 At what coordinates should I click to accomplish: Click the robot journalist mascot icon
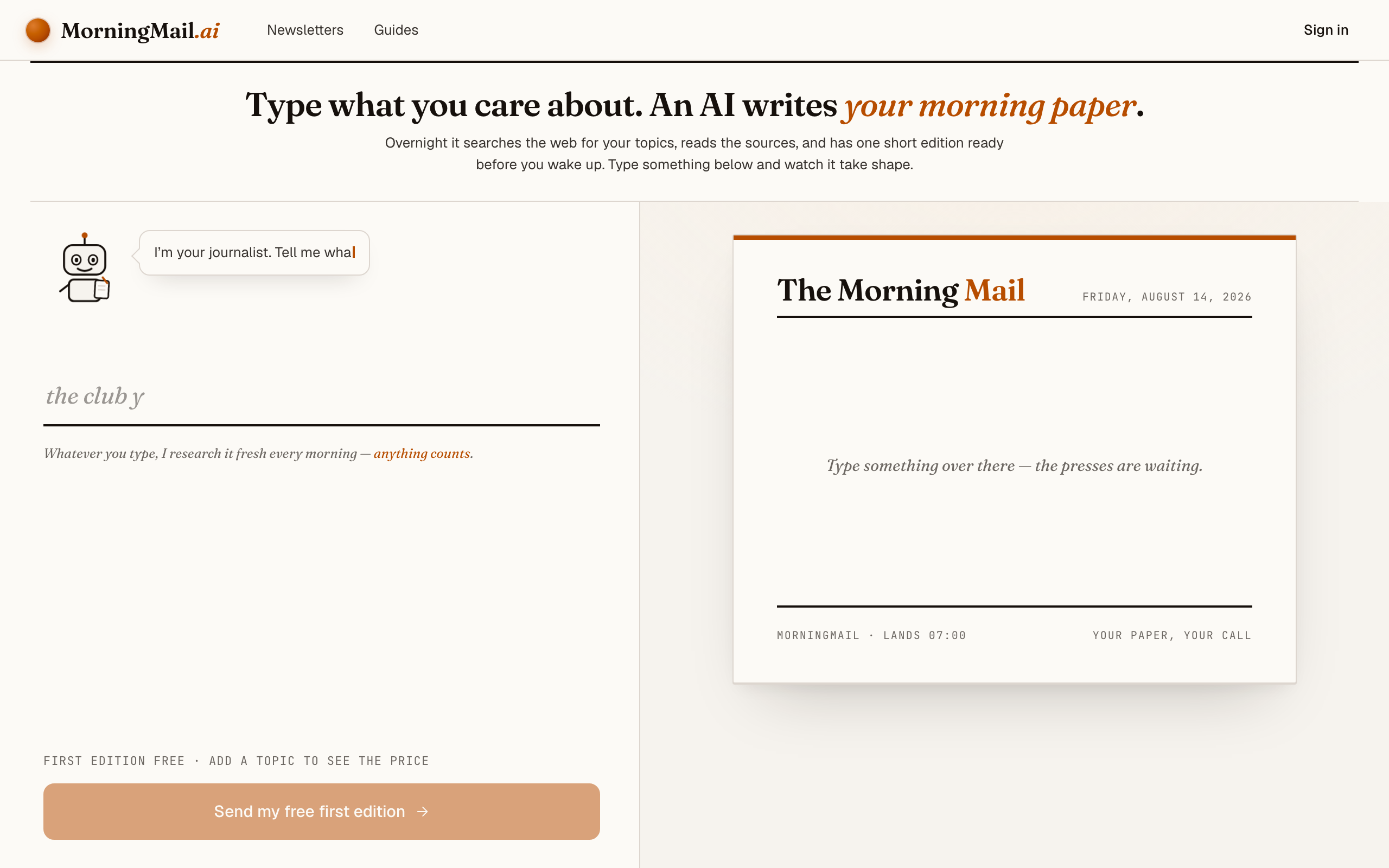point(85,267)
